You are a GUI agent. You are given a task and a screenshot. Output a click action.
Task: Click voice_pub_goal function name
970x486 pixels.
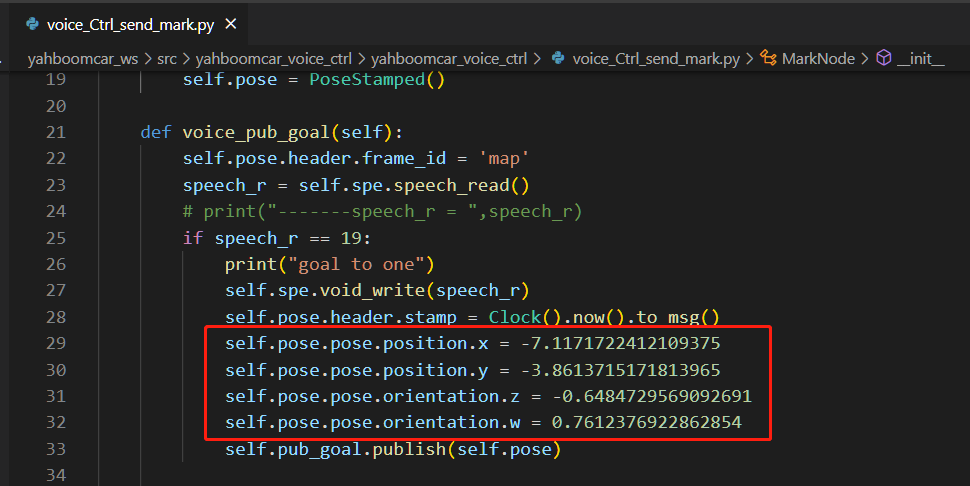tap(256, 132)
